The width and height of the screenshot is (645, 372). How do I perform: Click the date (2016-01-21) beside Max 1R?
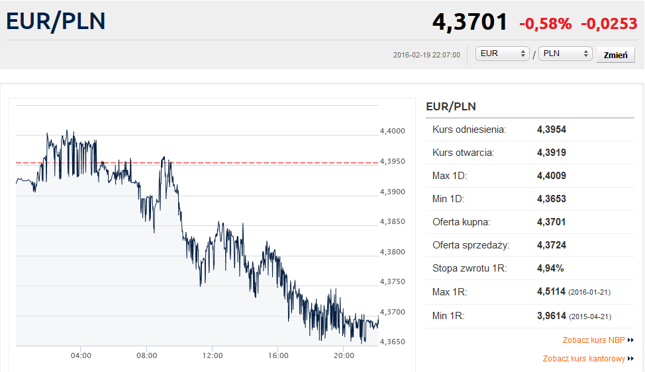(x=589, y=293)
